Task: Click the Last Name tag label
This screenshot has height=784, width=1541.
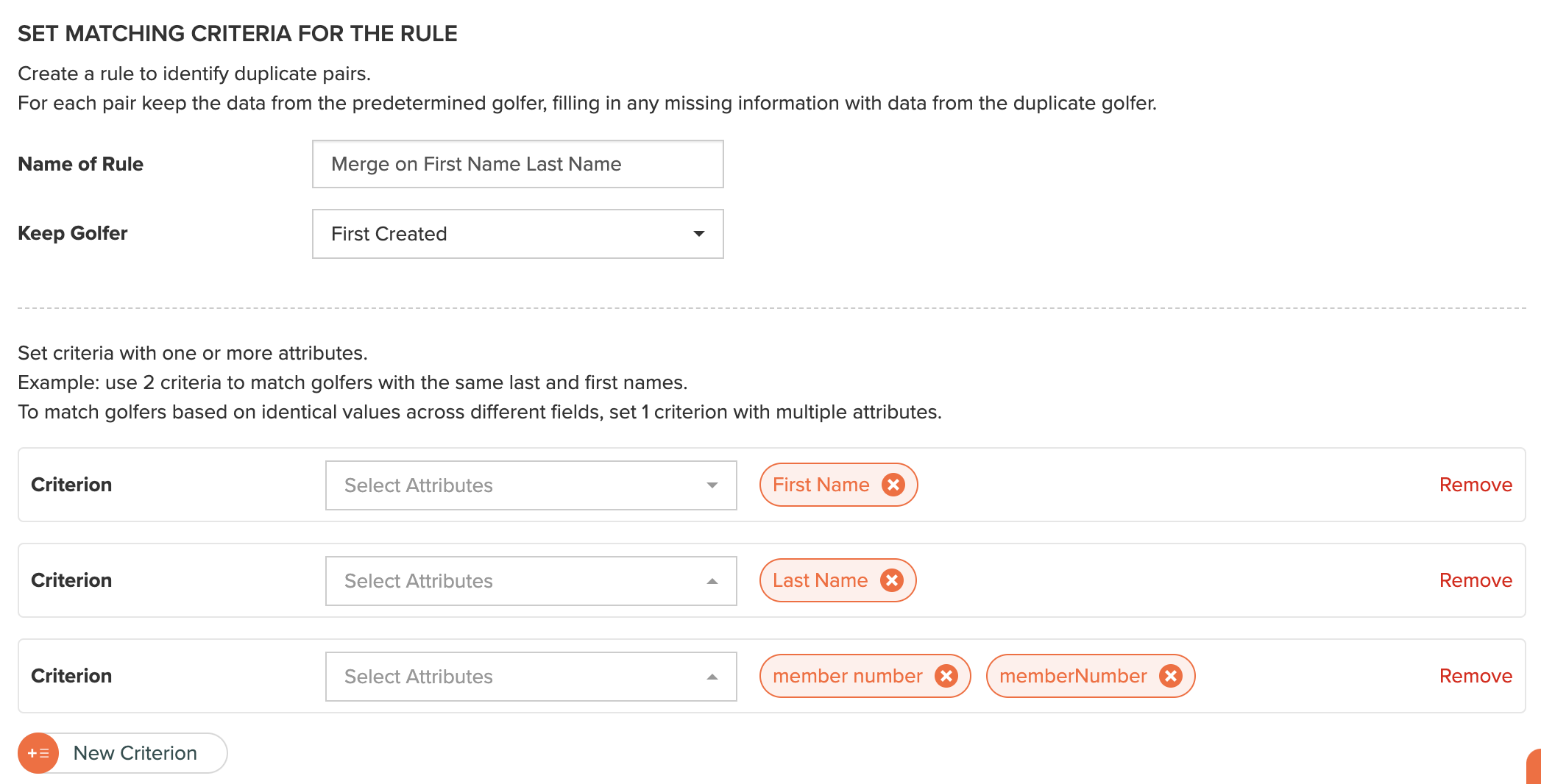Action: [x=820, y=580]
